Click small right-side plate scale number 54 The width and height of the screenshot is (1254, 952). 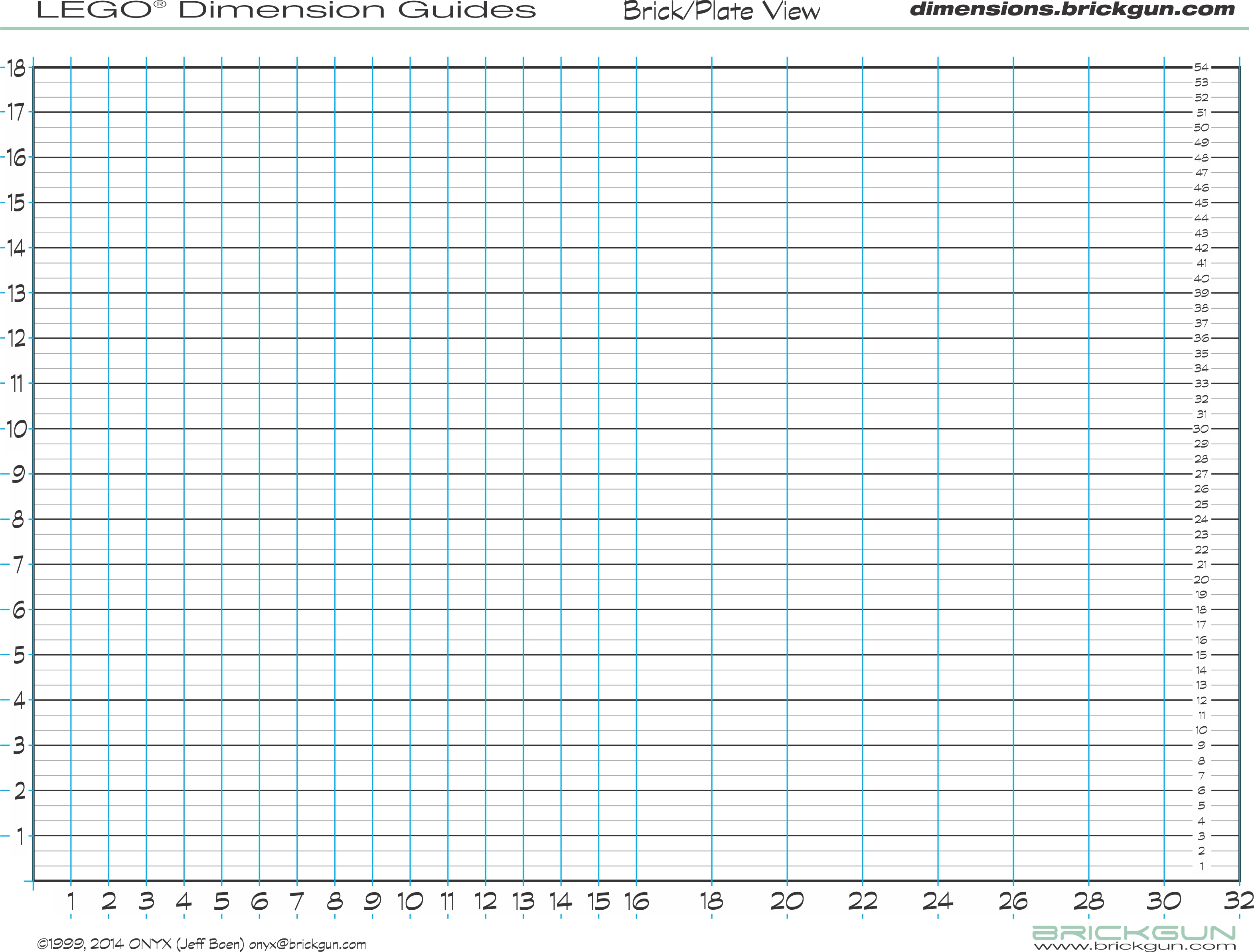pyautogui.click(x=1201, y=67)
